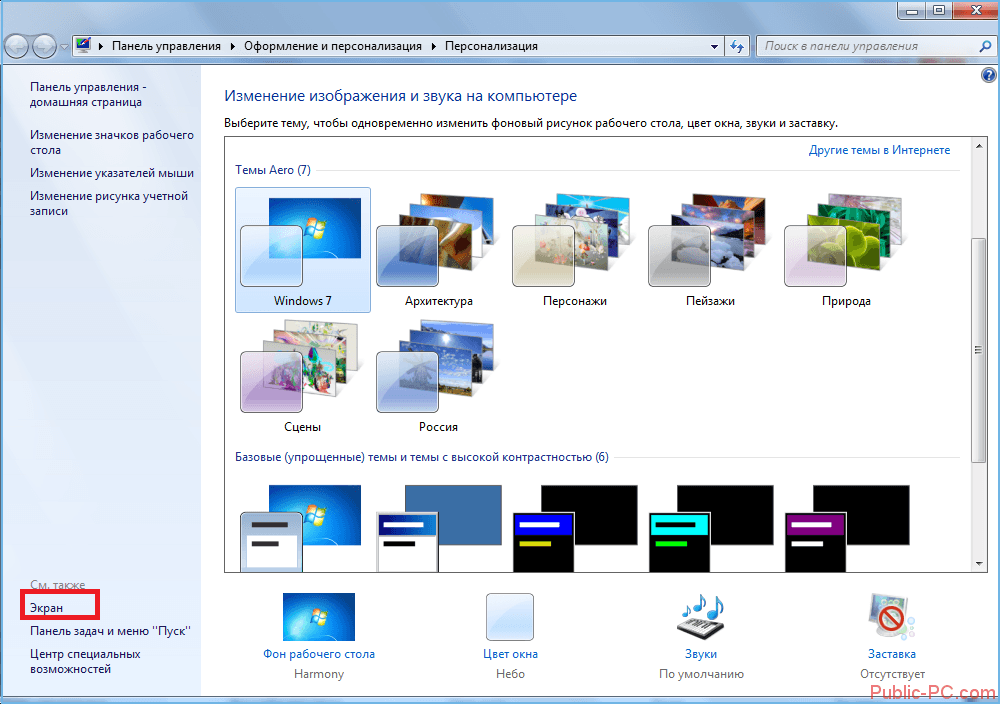
Task: Click the Экран link in the sidebar
Action: (47, 608)
